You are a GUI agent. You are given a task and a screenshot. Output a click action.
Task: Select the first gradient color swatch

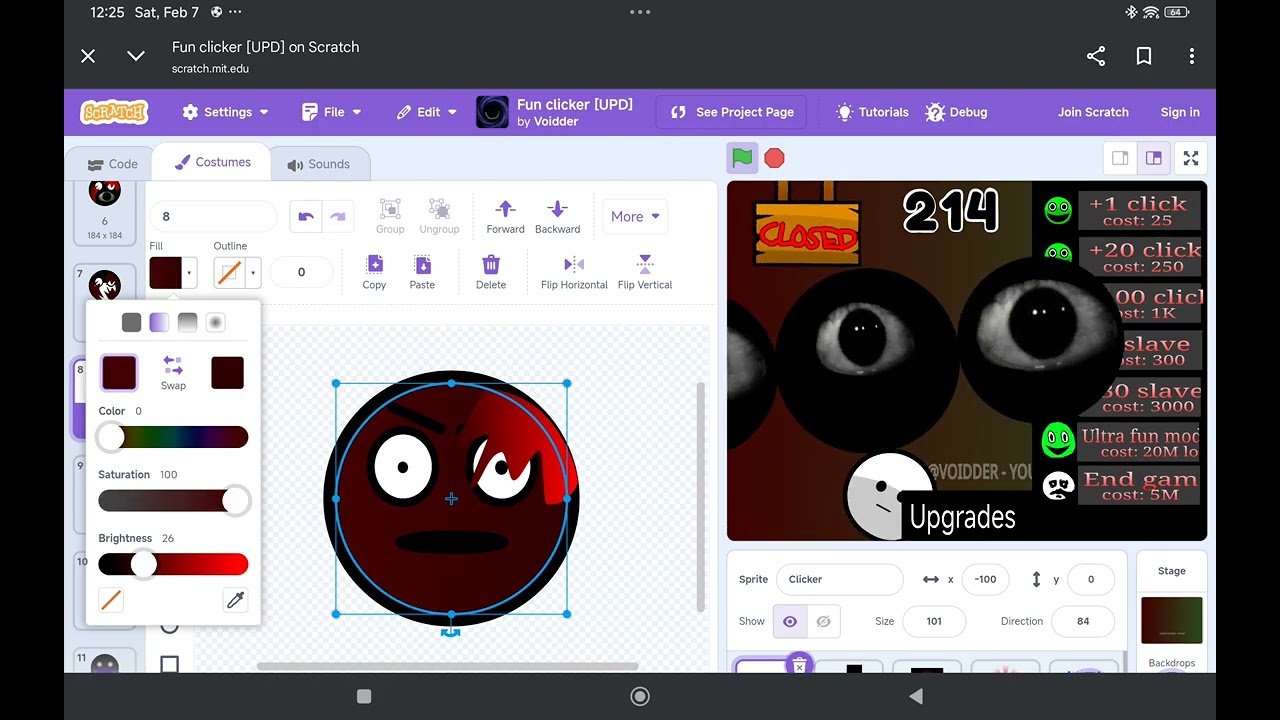click(x=119, y=373)
